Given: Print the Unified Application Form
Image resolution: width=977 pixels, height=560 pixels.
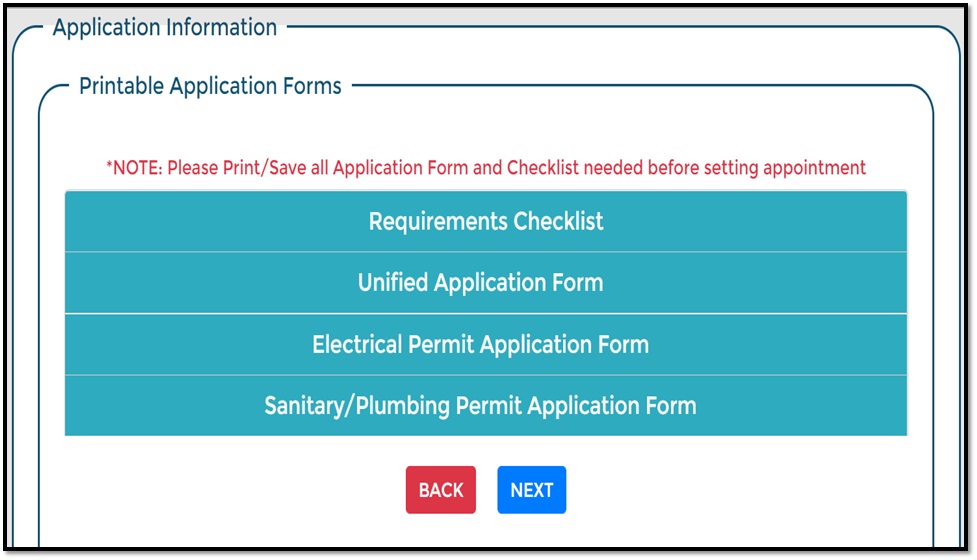Looking at the screenshot, I should coord(481,283).
